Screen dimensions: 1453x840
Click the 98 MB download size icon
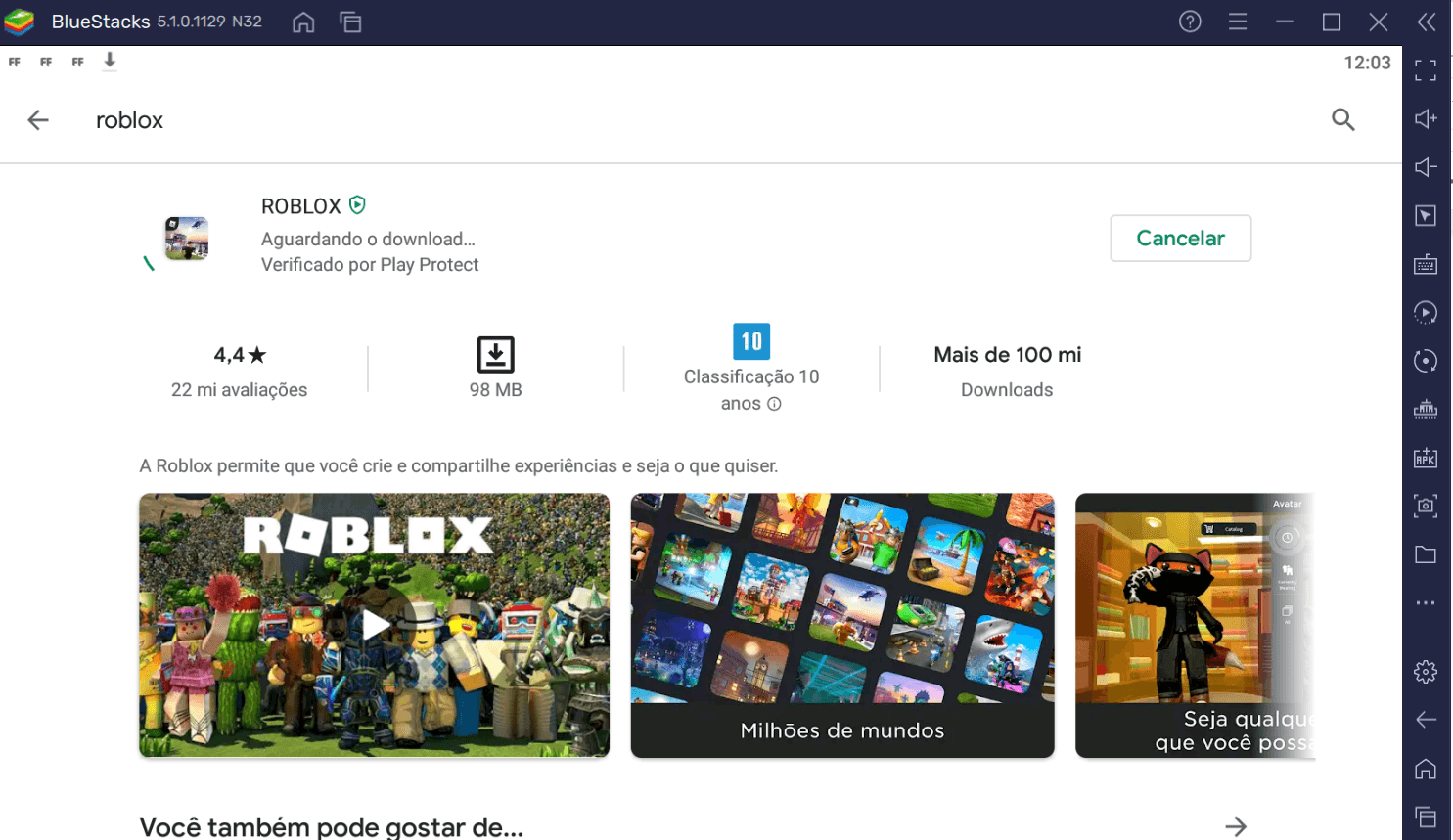495,354
